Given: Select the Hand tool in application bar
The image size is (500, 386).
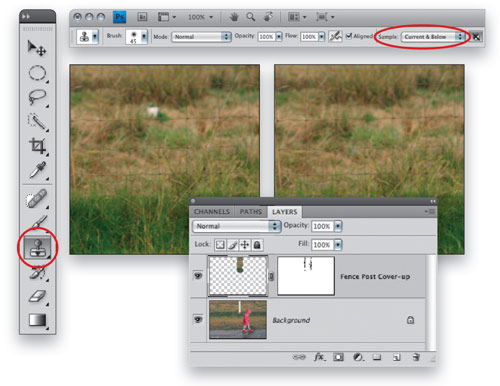Looking at the screenshot, I should pos(234,17).
